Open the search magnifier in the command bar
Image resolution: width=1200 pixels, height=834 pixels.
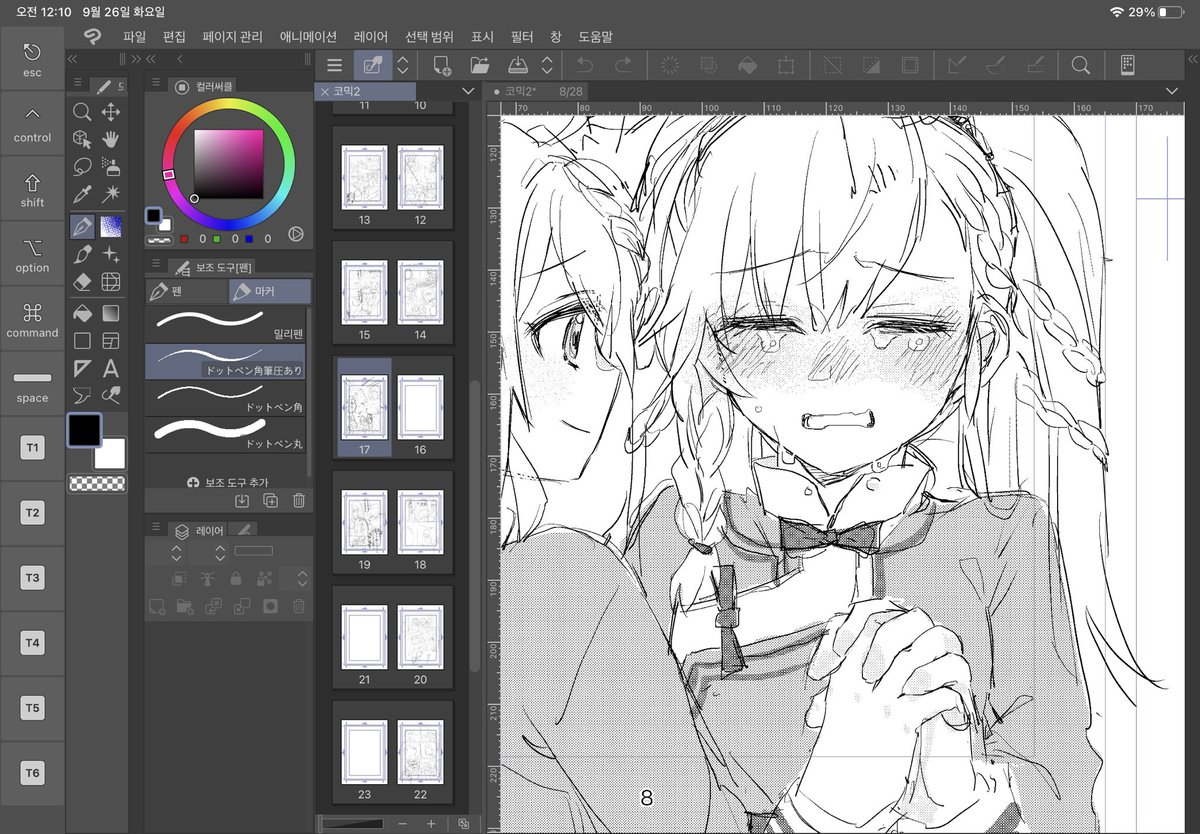(1080, 65)
